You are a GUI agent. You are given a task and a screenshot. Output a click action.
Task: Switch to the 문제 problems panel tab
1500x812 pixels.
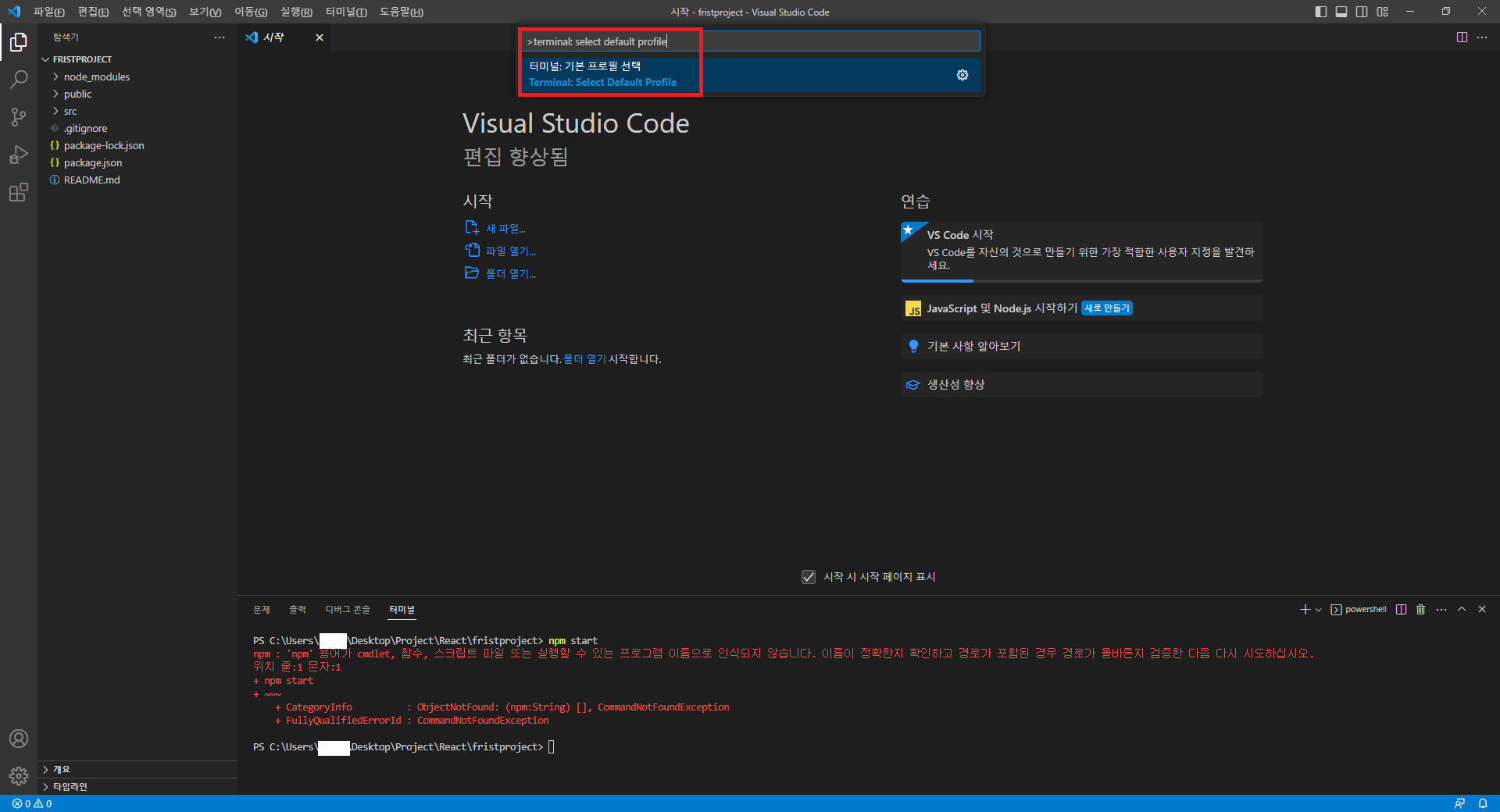(x=262, y=610)
